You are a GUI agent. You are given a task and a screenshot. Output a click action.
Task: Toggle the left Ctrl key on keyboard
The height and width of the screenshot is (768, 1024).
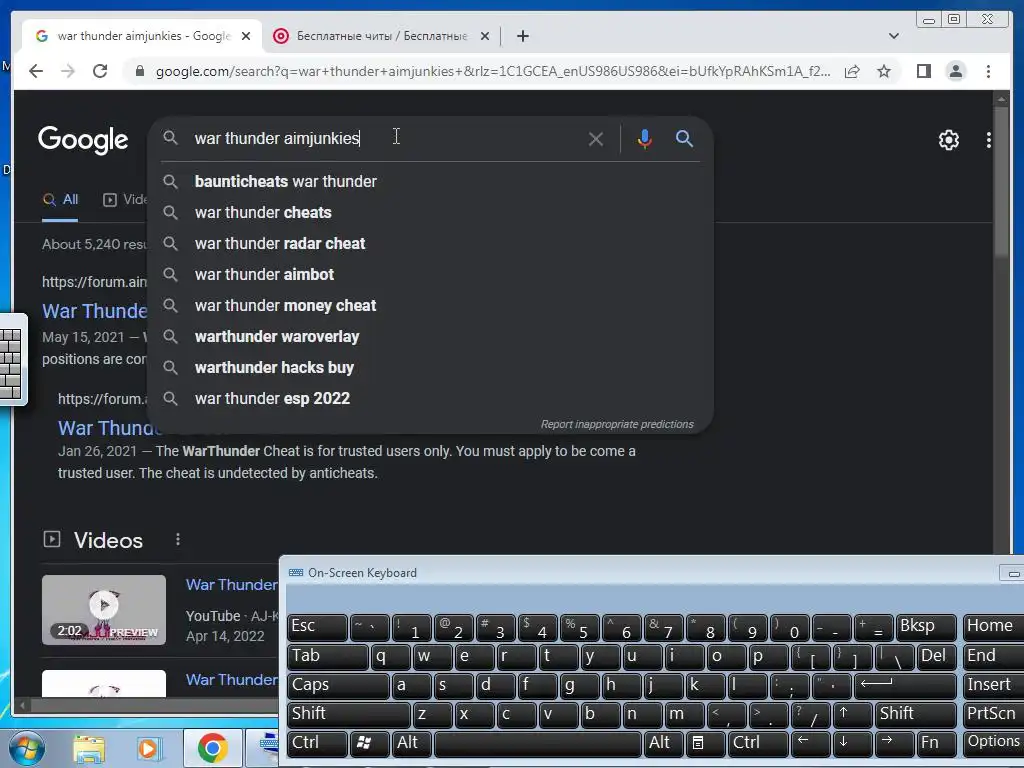(317, 743)
